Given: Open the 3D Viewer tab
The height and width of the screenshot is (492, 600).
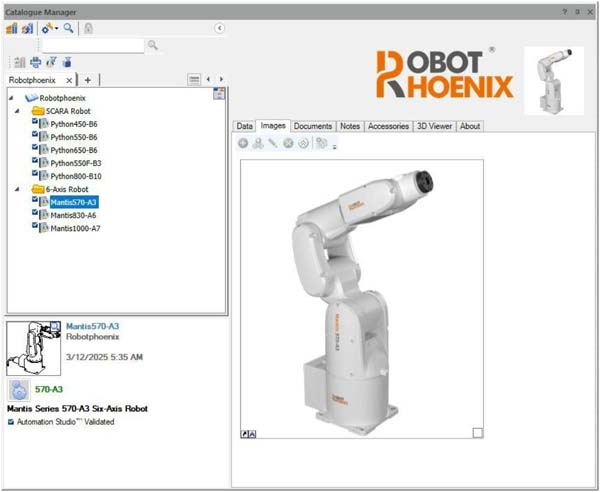Looking at the screenshot, I should click(434, 126).
